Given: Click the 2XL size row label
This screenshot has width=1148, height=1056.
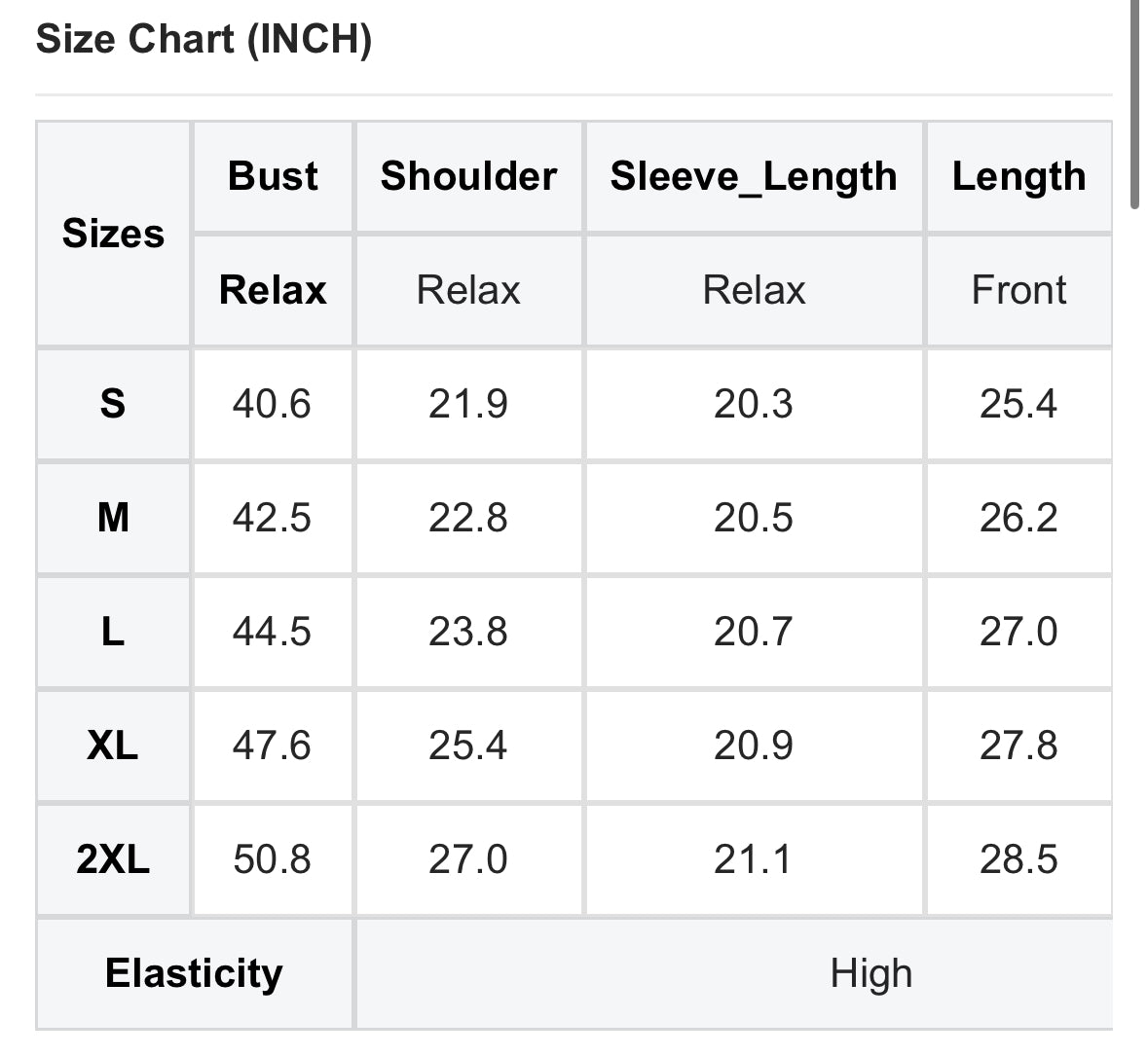Looking at the screenshot, I should pyautogui.click(x=113, y=859).
